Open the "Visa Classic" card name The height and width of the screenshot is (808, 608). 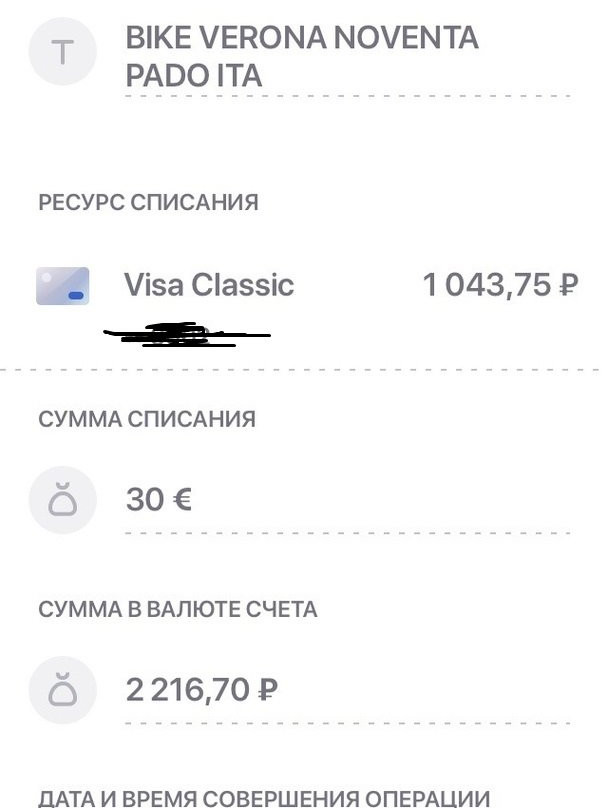point(209,285)
